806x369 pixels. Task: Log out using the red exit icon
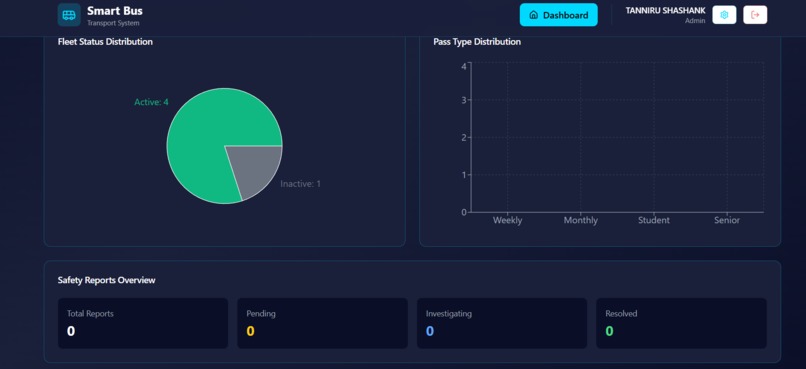click(755, 15)
